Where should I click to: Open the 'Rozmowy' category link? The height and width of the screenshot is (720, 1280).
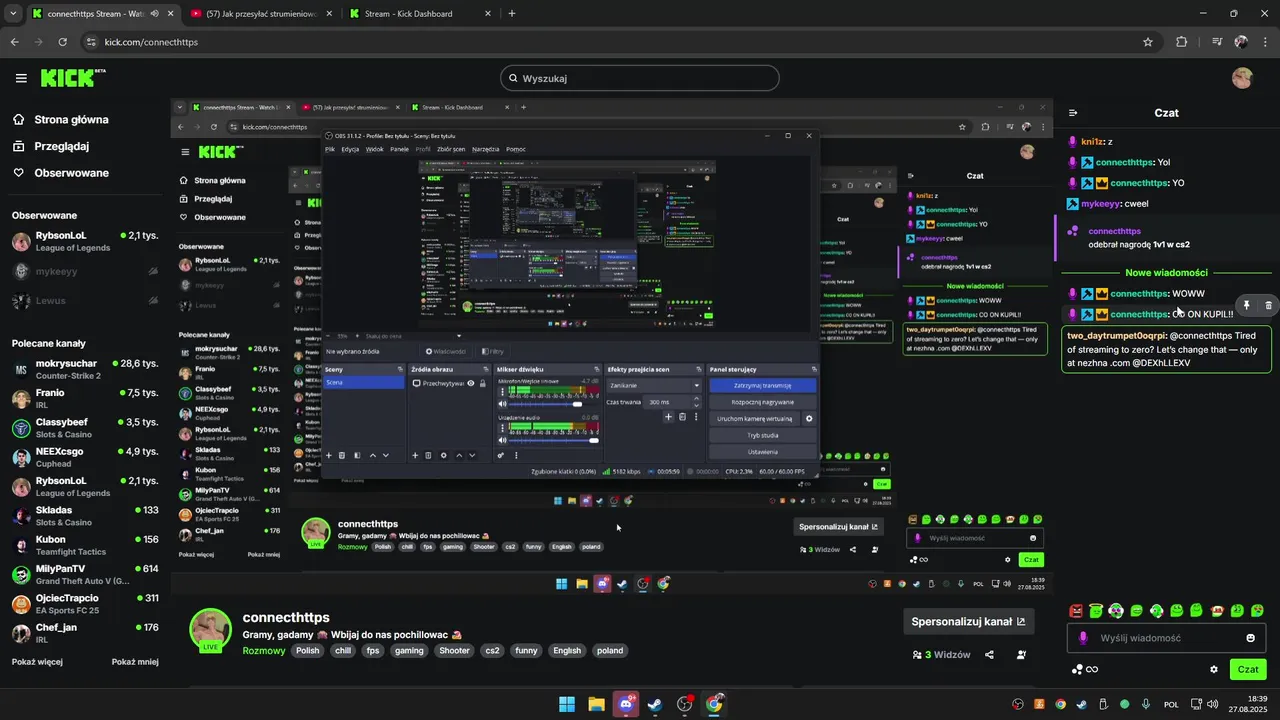tap(264, 650)
